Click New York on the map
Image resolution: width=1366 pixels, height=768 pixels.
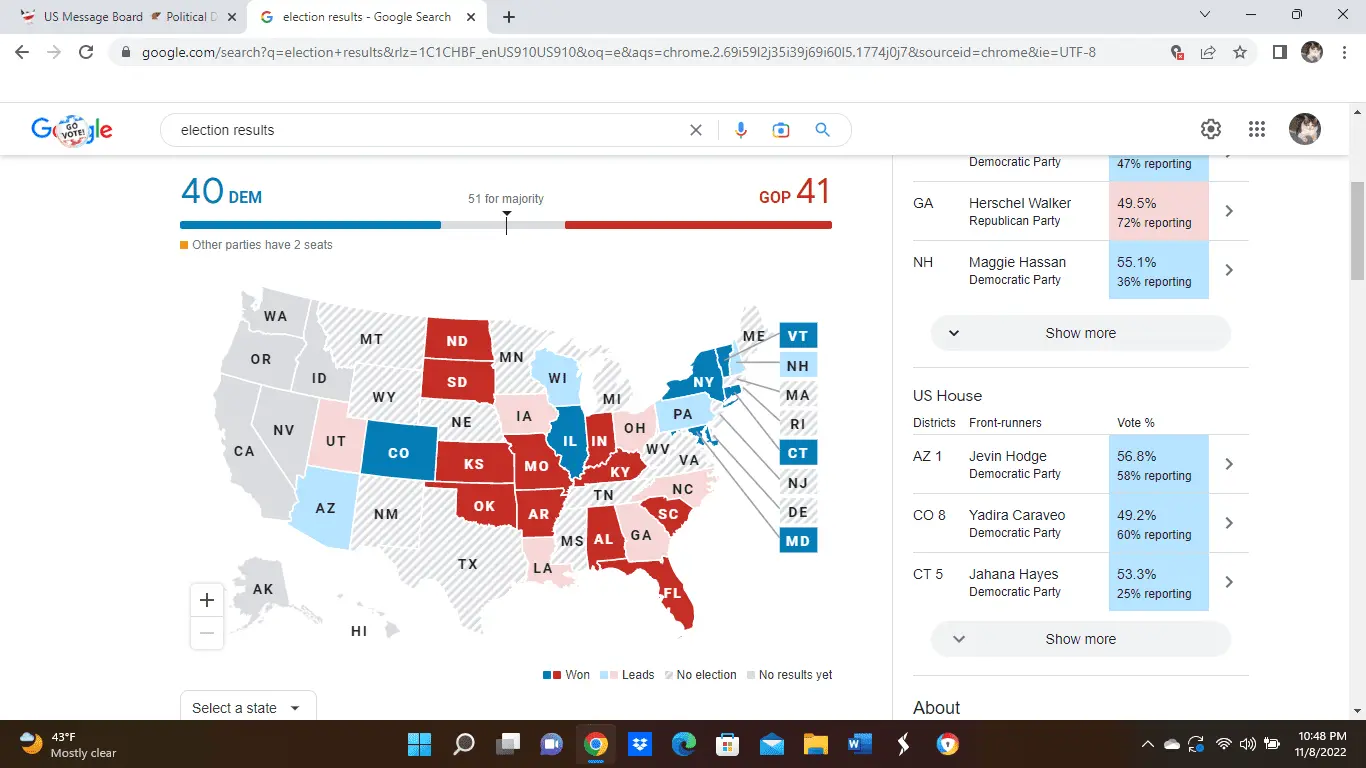pos(704,381)
